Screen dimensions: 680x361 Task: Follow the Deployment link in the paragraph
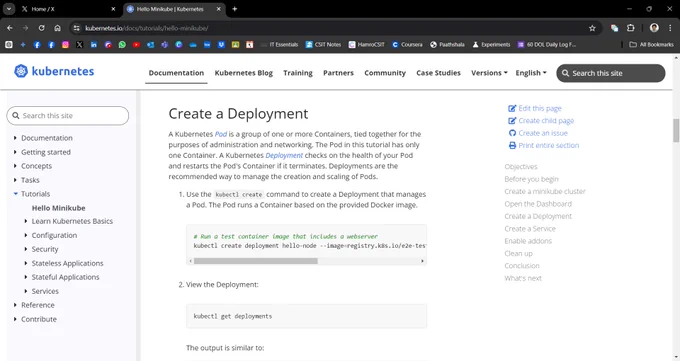click(x=284, y=155)
